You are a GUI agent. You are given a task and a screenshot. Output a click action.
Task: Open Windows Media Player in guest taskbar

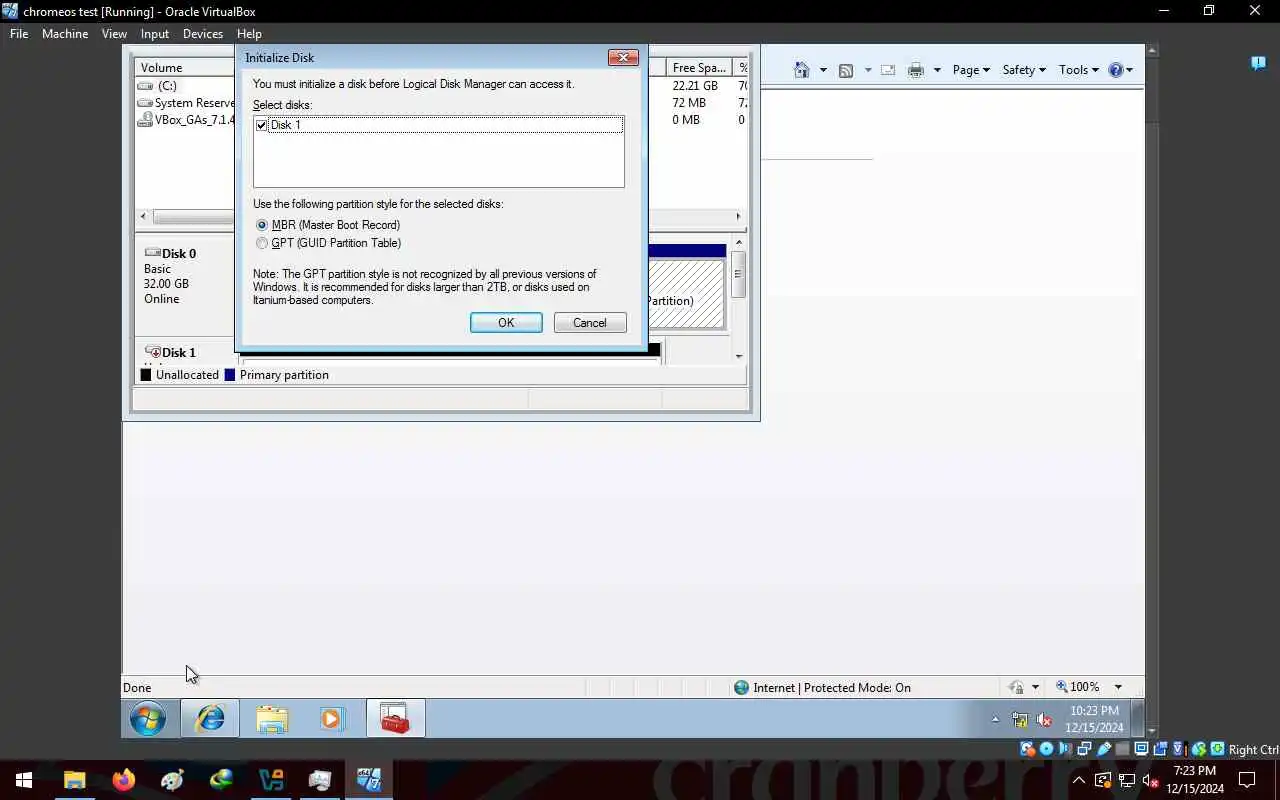(332, 719)
